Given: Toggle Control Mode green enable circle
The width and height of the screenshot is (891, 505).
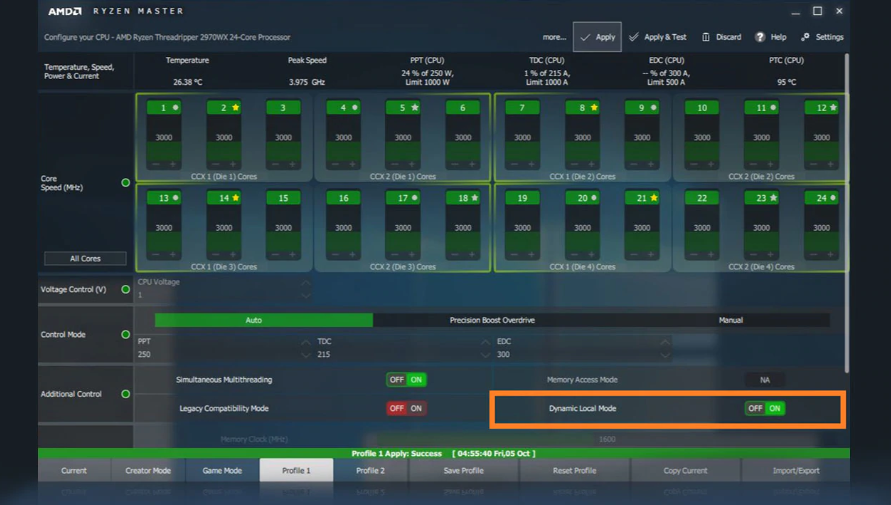Looking at the screenshot, I should 126,335.
